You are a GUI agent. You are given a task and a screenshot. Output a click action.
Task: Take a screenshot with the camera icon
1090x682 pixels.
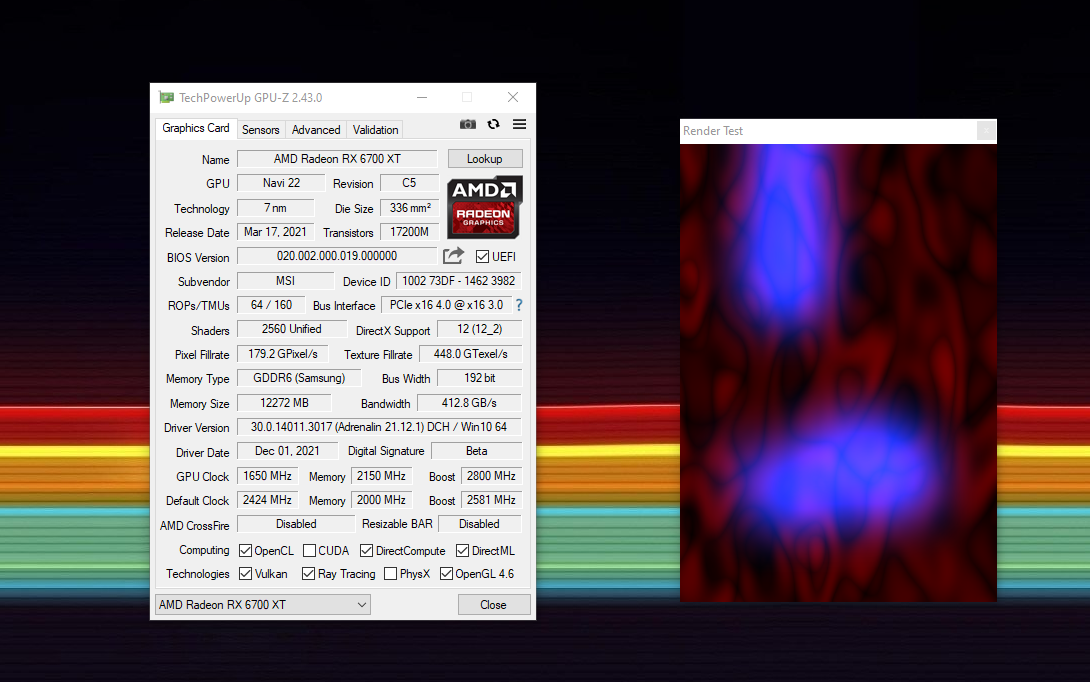click(x=468, y=124)
